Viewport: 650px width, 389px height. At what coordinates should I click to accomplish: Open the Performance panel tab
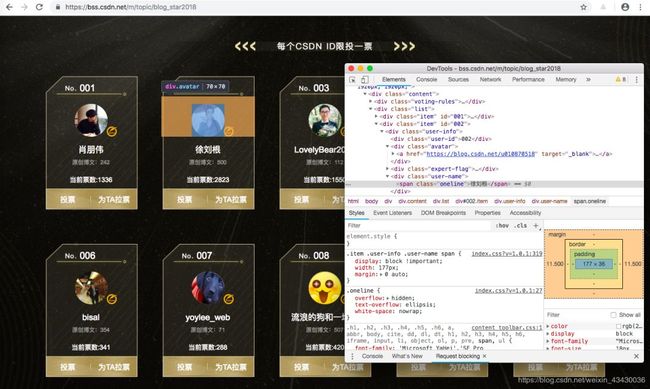tap(528, 79)
